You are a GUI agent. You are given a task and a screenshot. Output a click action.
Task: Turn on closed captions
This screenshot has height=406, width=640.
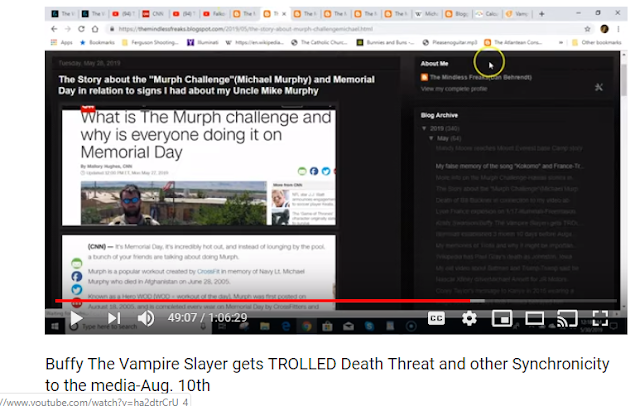[x=436, y=318]
